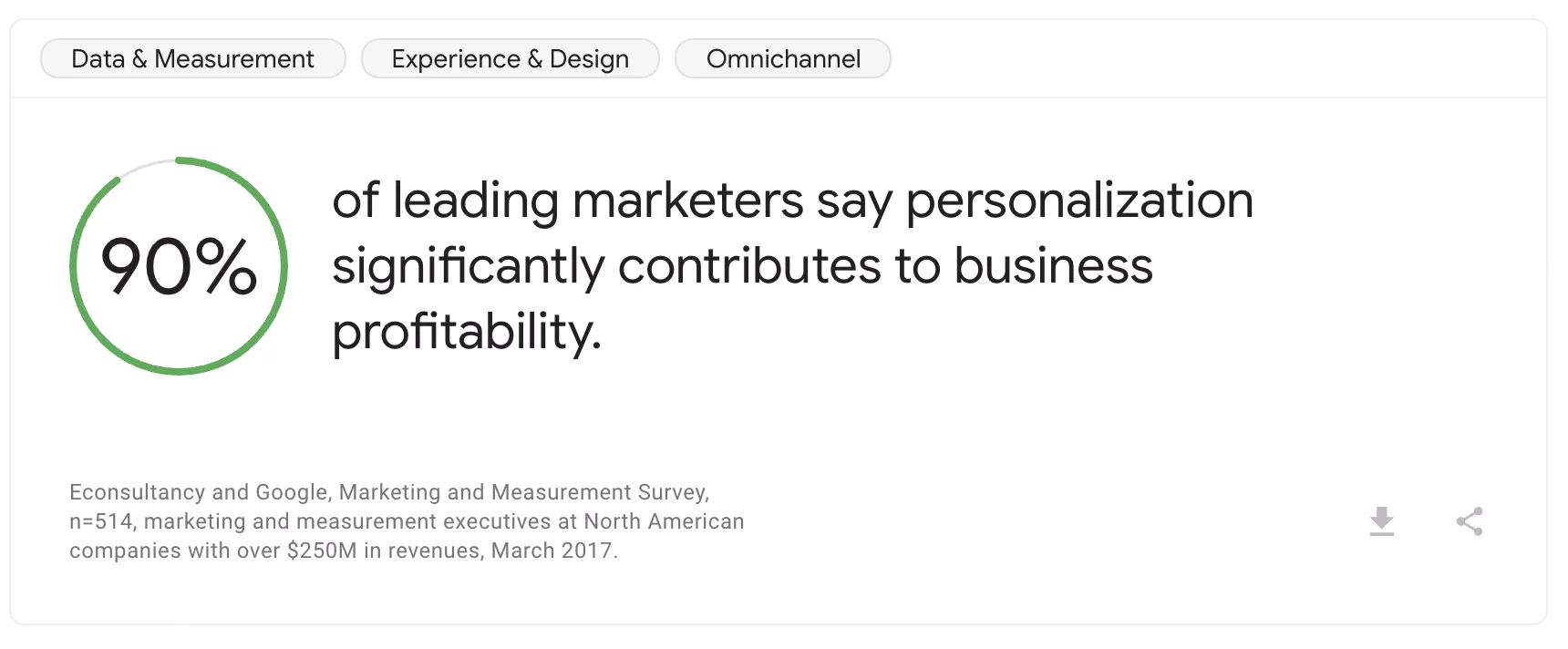
Task: Click the personalization statistic headline text
Action: (793, 266)
